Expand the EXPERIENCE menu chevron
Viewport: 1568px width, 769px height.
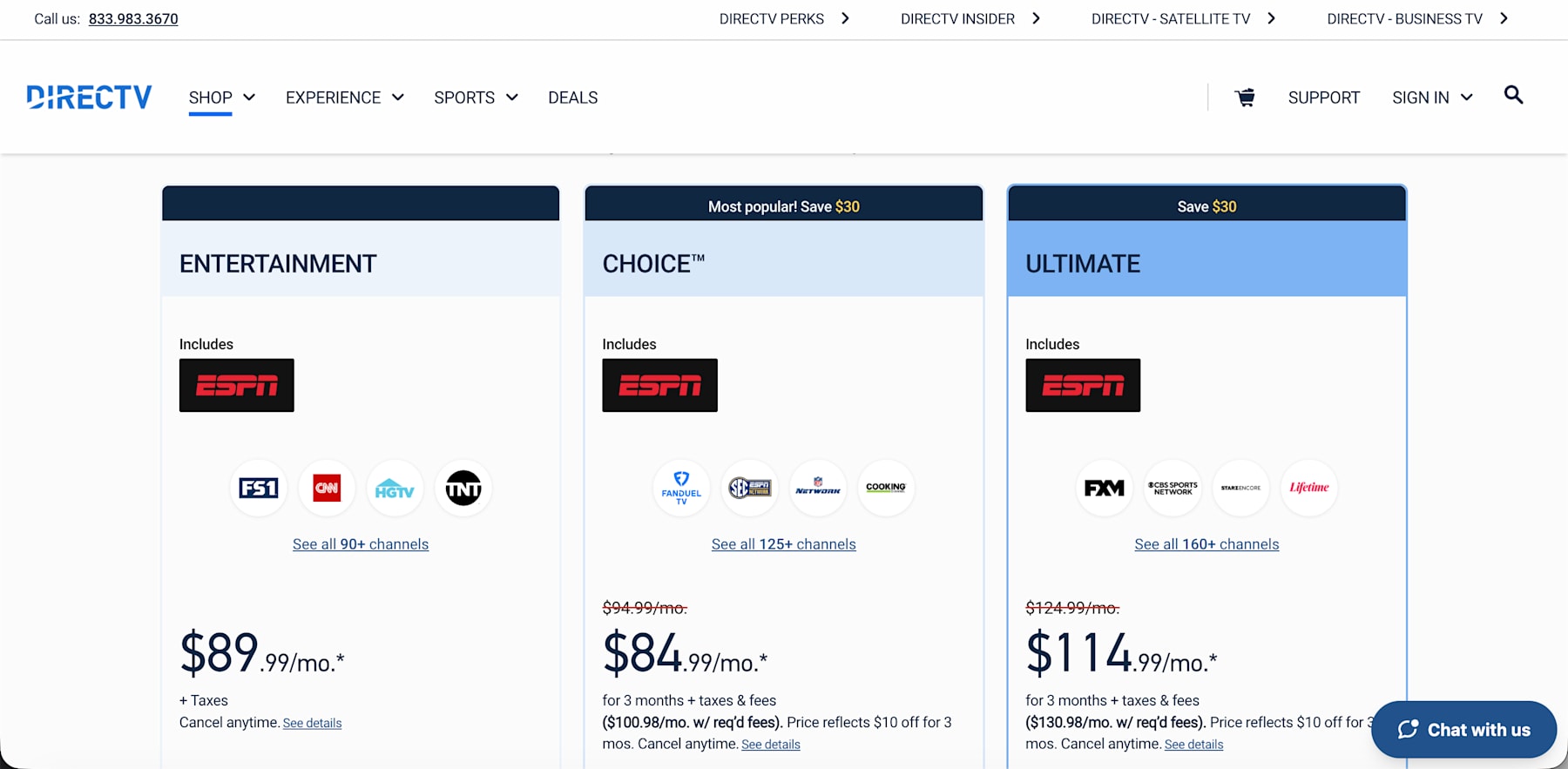[398, 98]
